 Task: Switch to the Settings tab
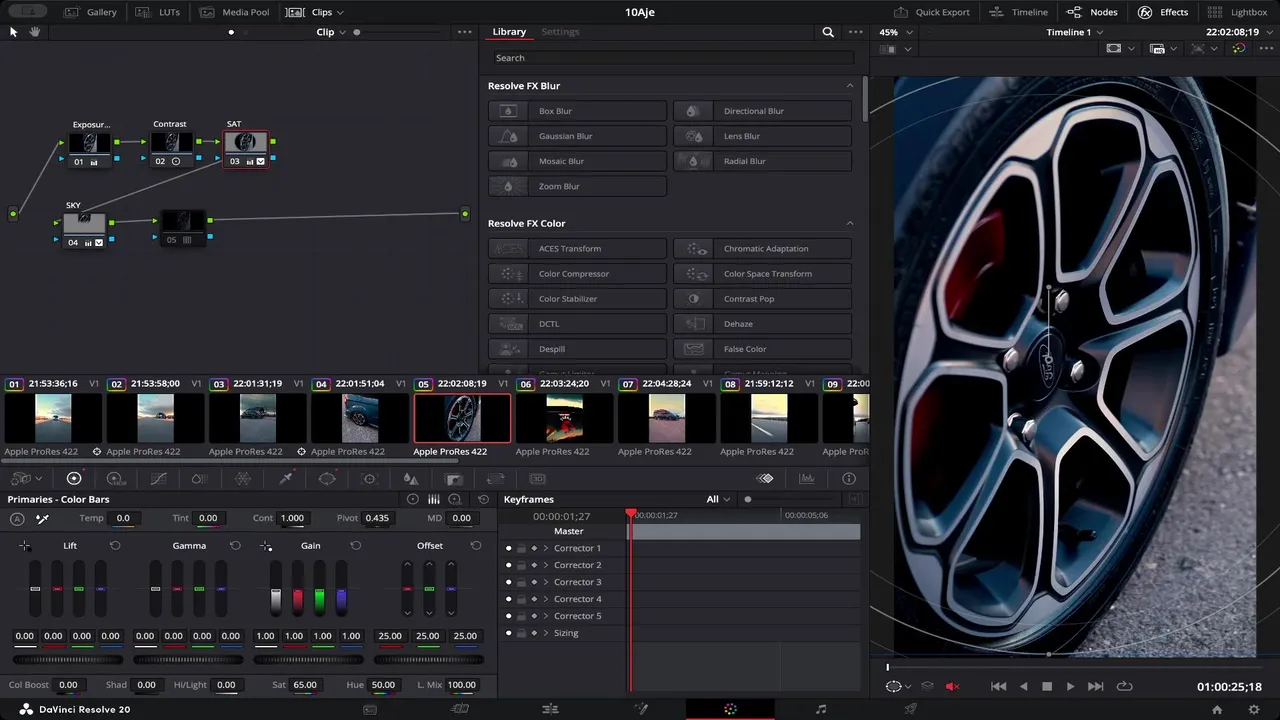tap(560, 32)
